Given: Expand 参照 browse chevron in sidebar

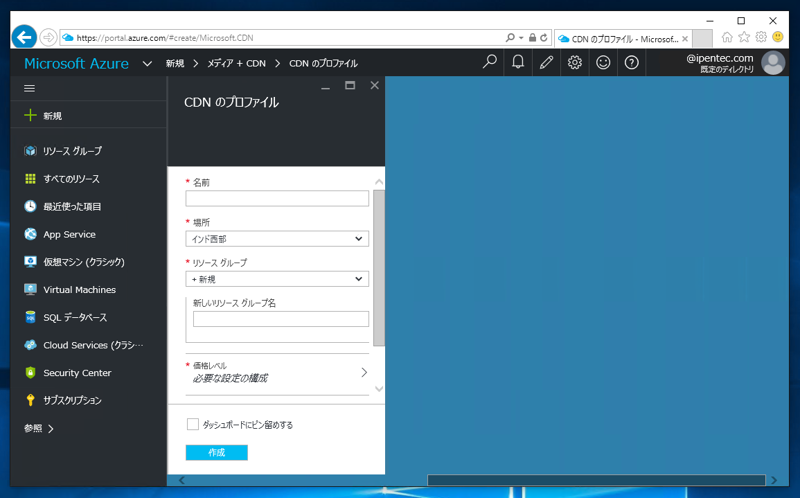Looking at the screenshot, I should (51, 429).
